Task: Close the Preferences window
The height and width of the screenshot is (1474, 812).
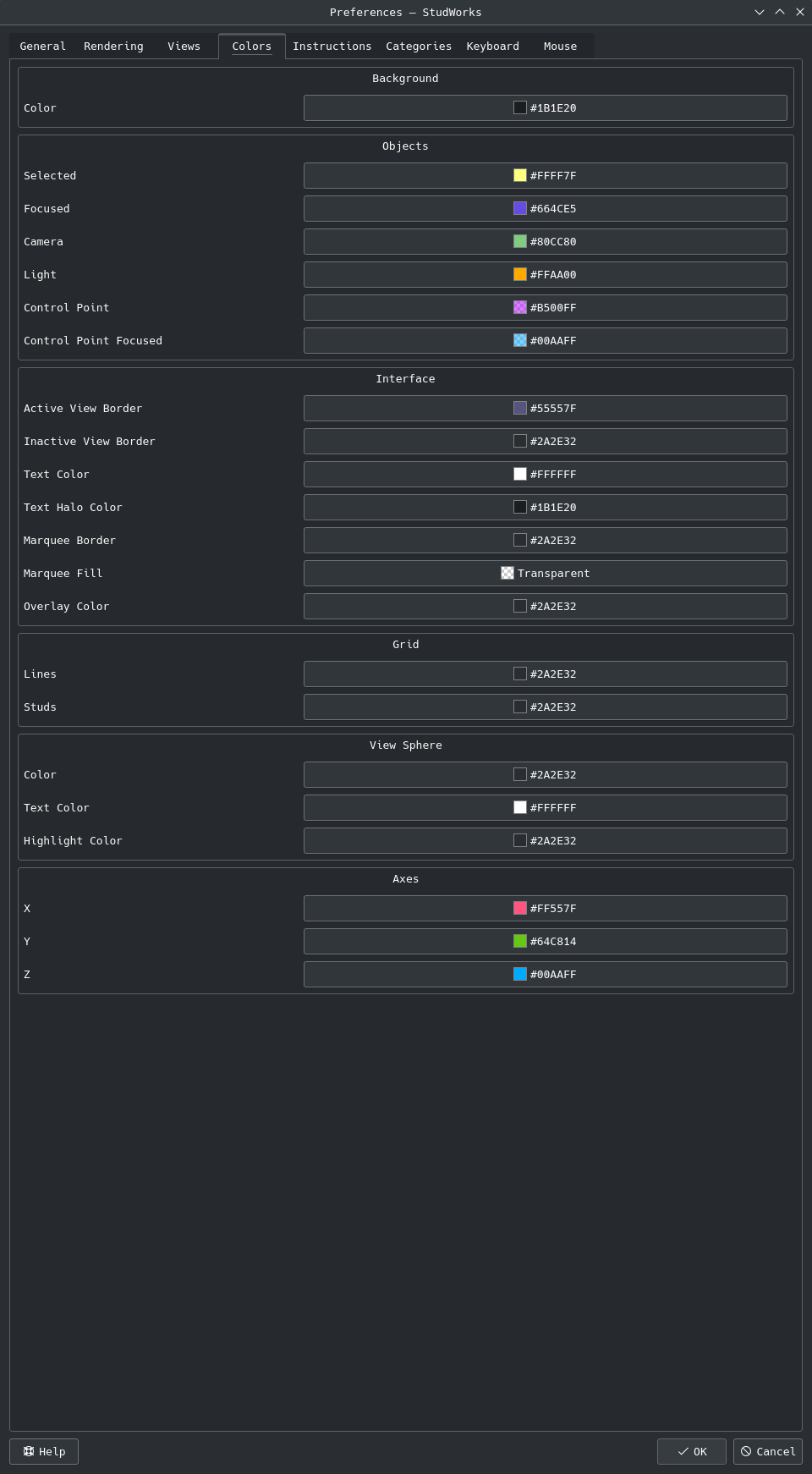Action: click(x=800, y=12)
